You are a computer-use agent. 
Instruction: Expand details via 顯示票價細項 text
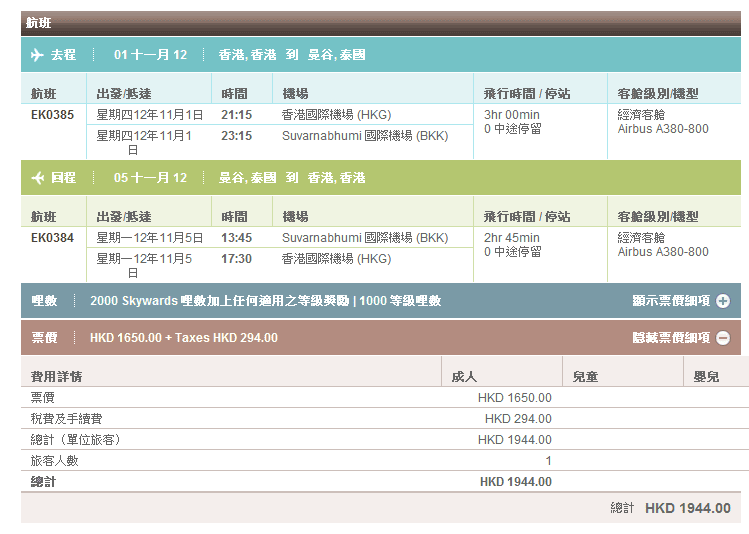(671, 301)
